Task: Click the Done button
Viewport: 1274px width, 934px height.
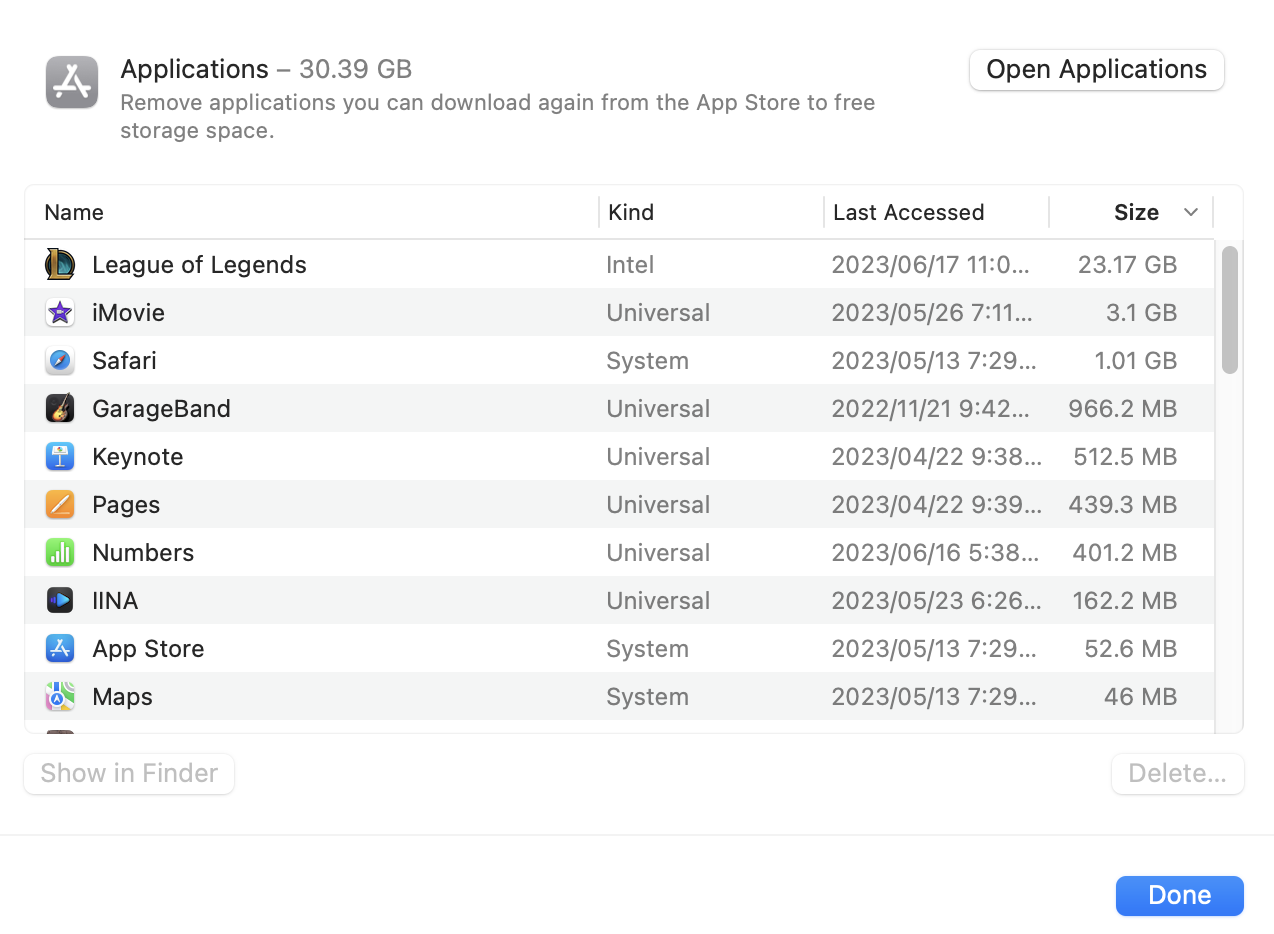Action: (x=1180, y=896)
